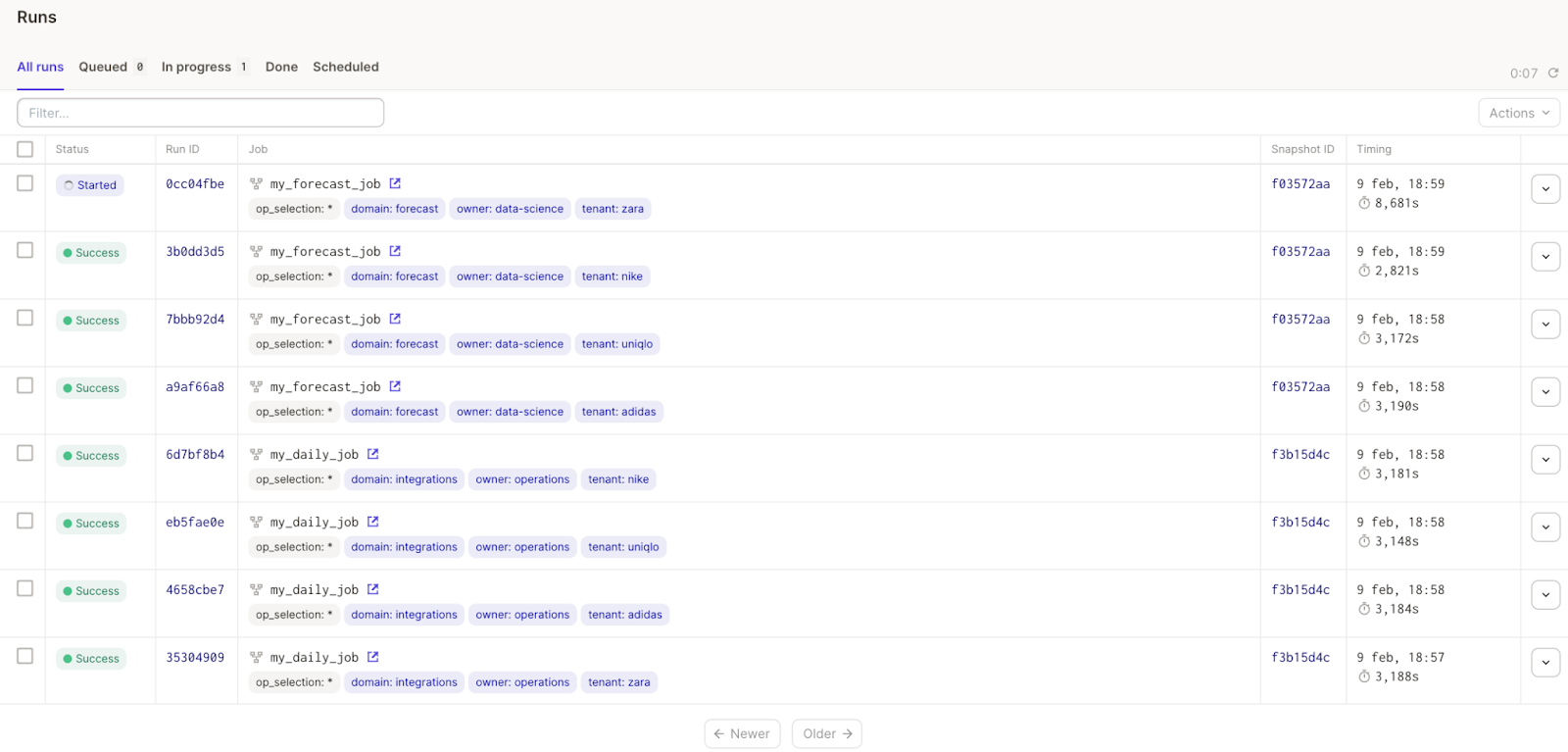Click job graph icon for run 0cc04fbe
Screen dimensions: 1568x752
click(x=257, y=184)
